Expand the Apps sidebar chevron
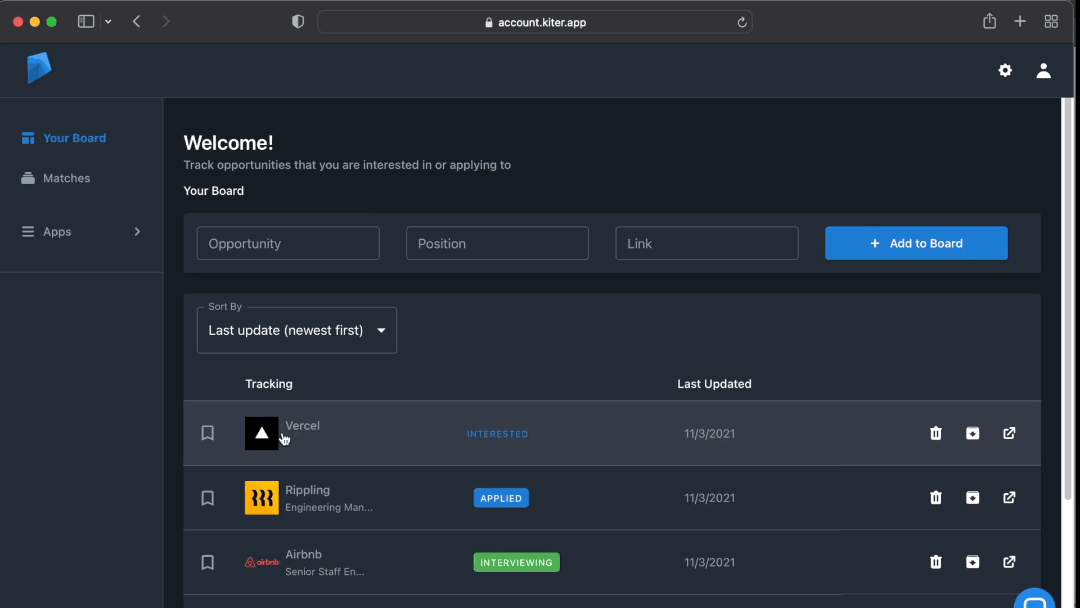Image resolution: width=1080 pixels, height=608 pixels. pos(137,231)
